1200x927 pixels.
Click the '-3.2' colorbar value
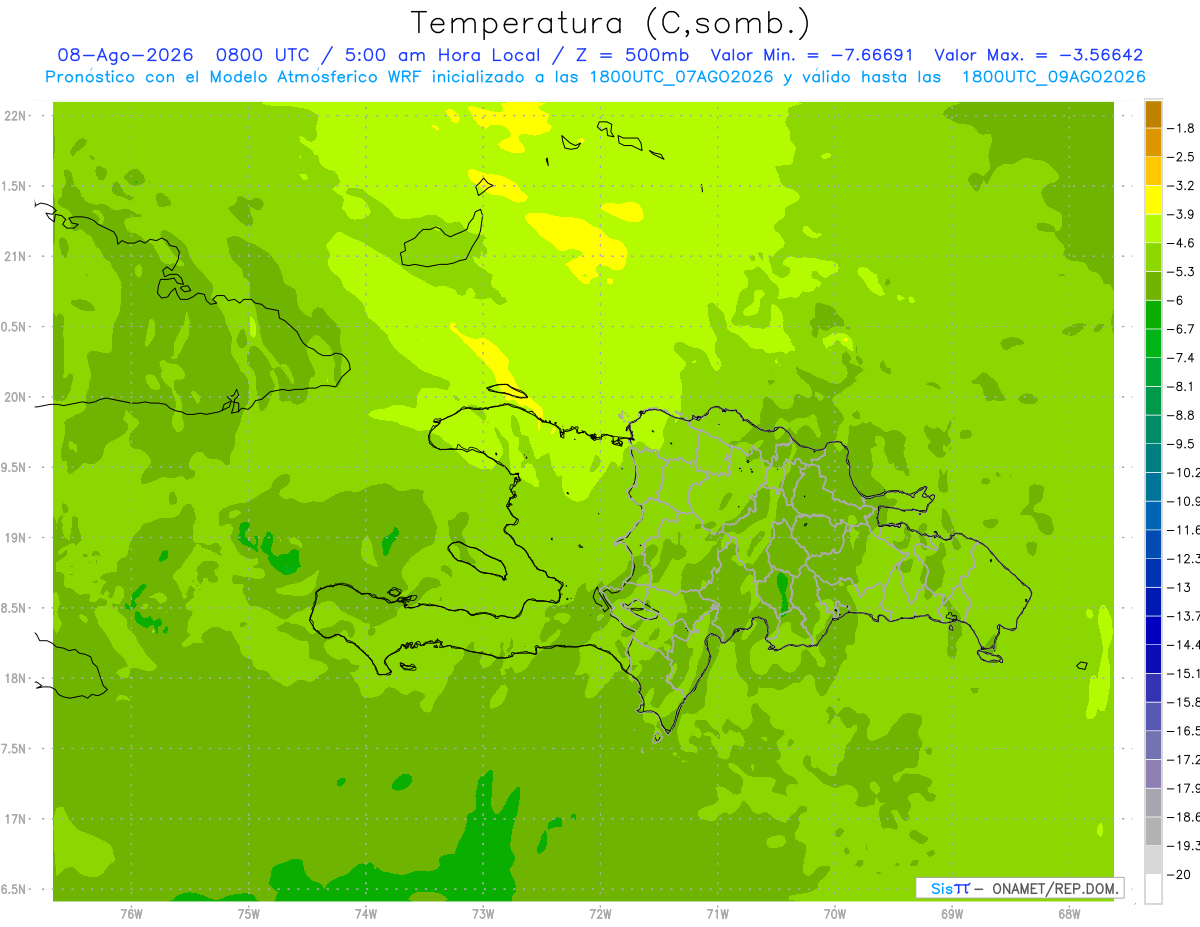(x=1183, y=186)
